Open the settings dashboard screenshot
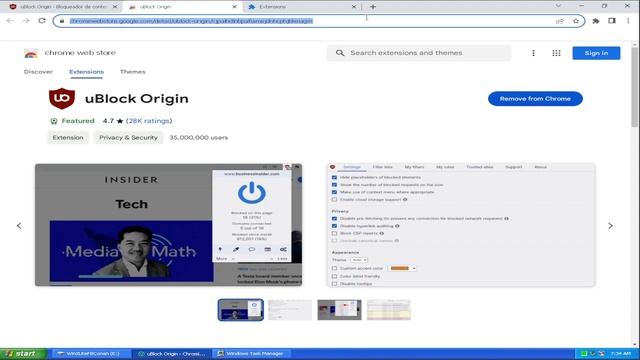The height and width of the screenshot is (360, 640). (461, 225)
